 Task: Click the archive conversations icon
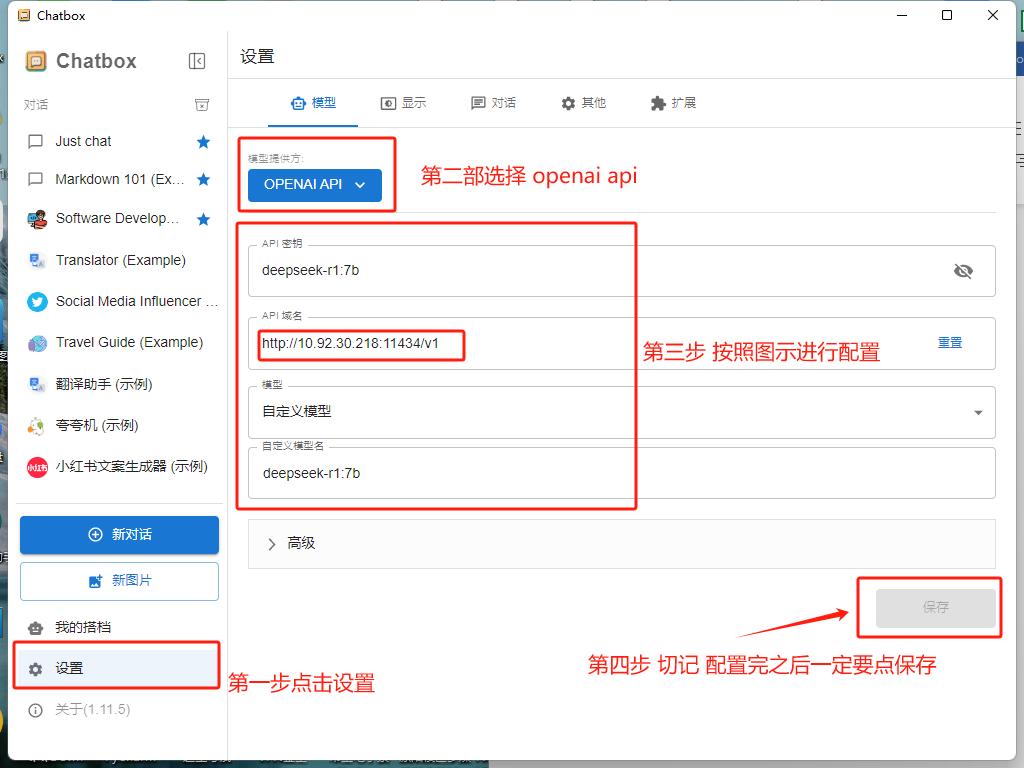pyautogui.click(x=202, y=104)
